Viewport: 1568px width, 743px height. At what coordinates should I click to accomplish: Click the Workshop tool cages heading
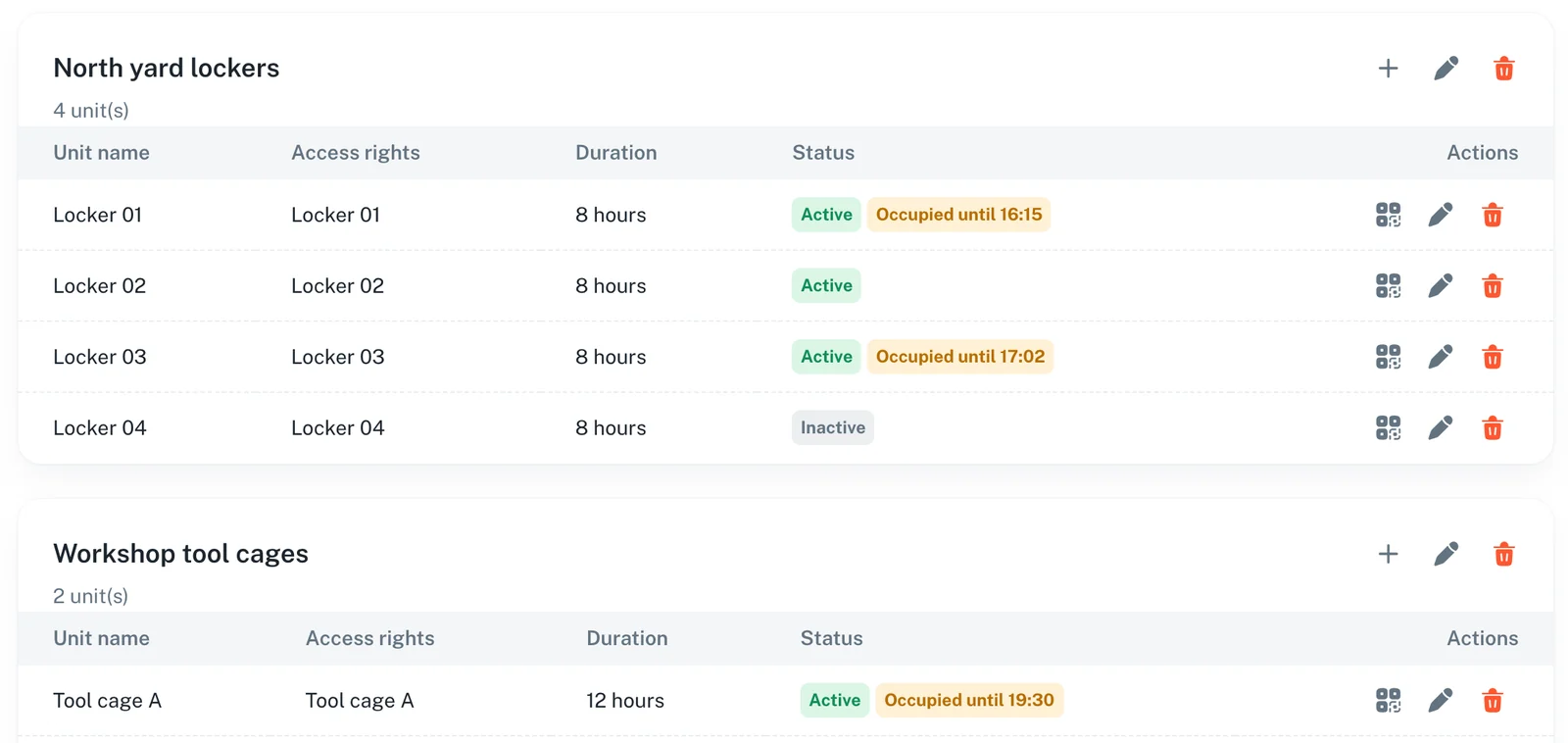click(x=180, y=553)
